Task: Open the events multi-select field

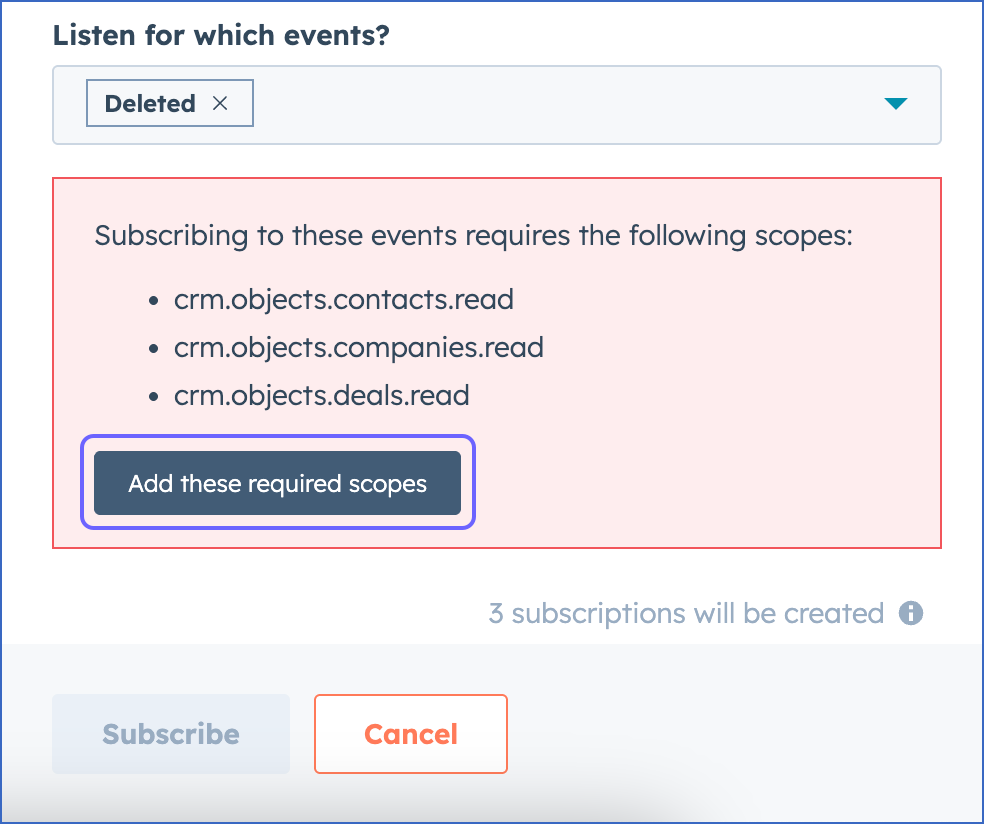Action: tap(560, 105)
